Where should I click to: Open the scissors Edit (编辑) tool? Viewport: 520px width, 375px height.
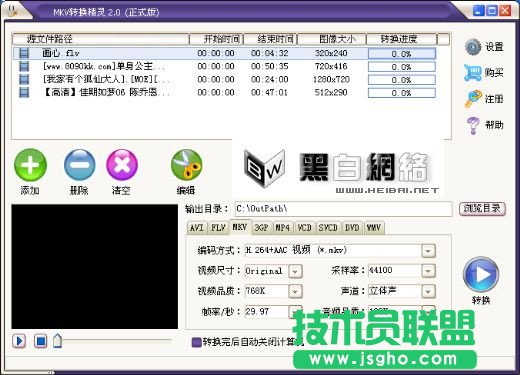(186, 165)
